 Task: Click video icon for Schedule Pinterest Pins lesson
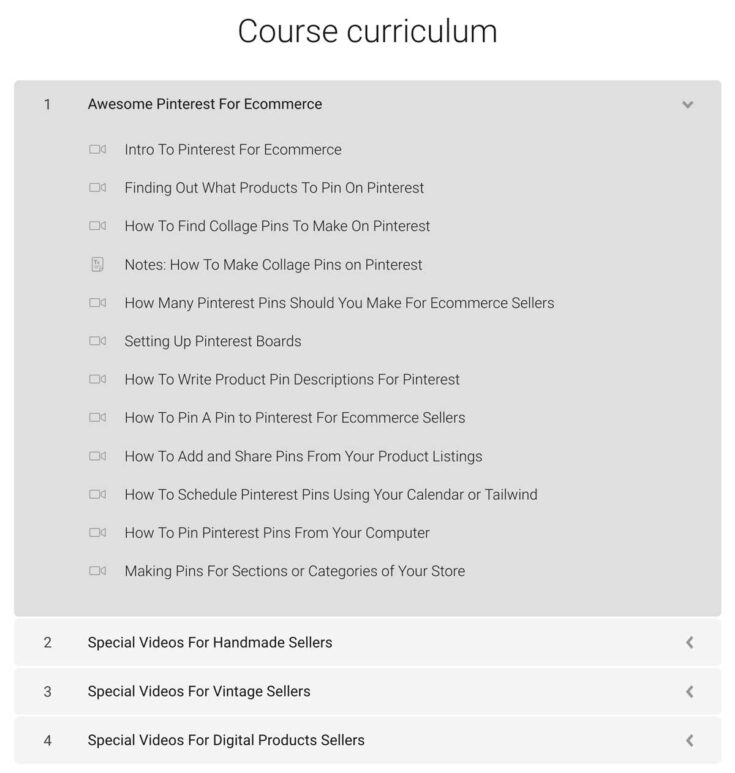[x=97, y=495]
